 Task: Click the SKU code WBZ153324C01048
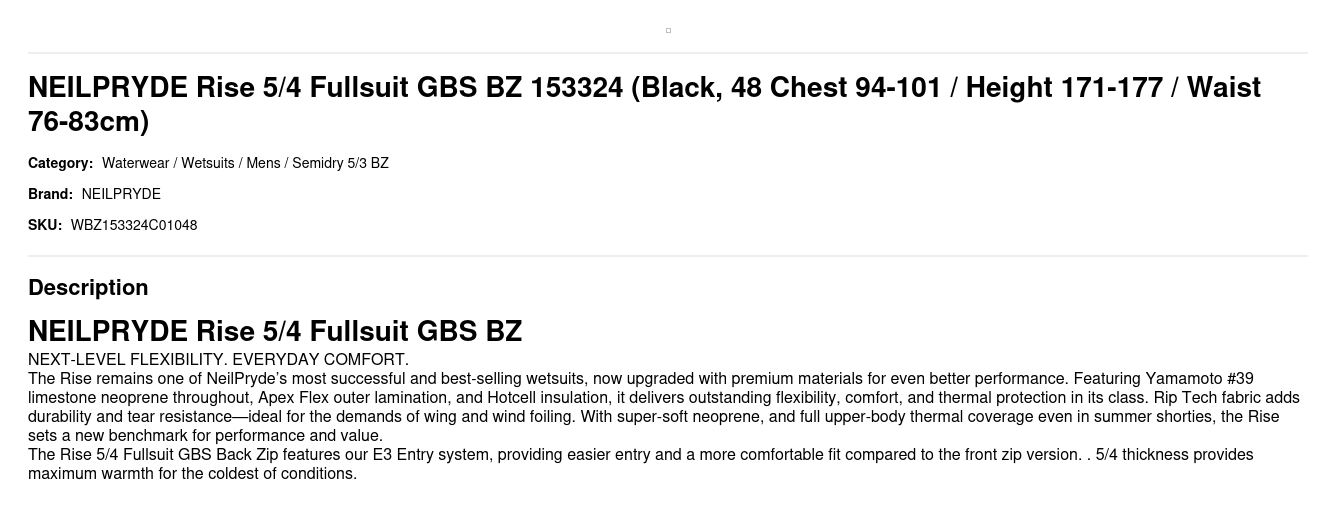point(134,225)
